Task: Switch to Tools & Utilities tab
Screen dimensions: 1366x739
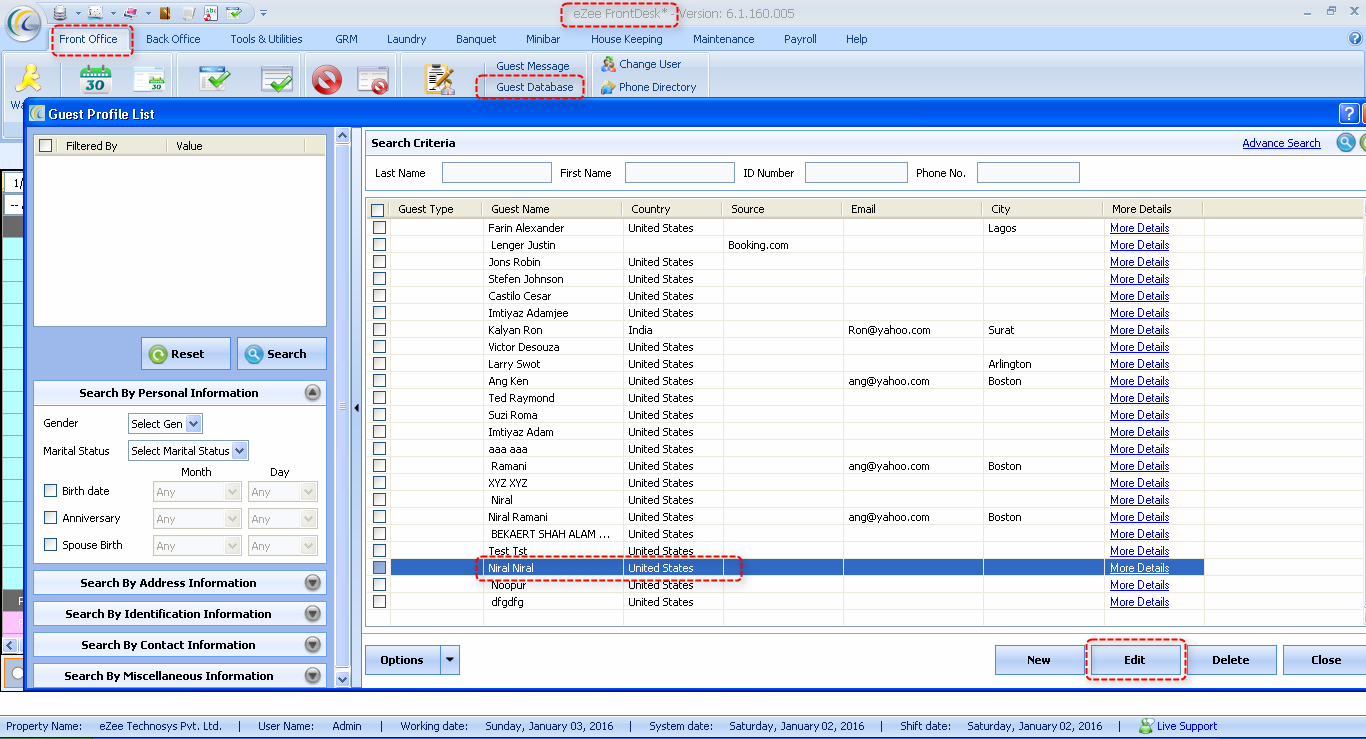Action: tap(266, 39)
